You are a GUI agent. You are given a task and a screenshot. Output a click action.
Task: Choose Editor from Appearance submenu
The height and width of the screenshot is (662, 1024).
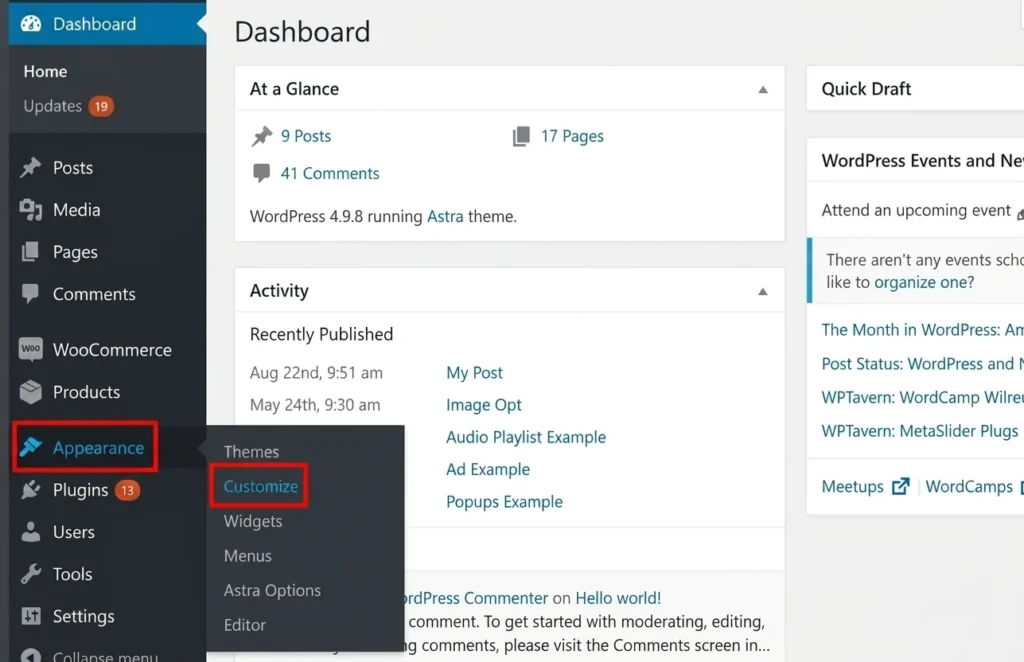tap(244, 625)
